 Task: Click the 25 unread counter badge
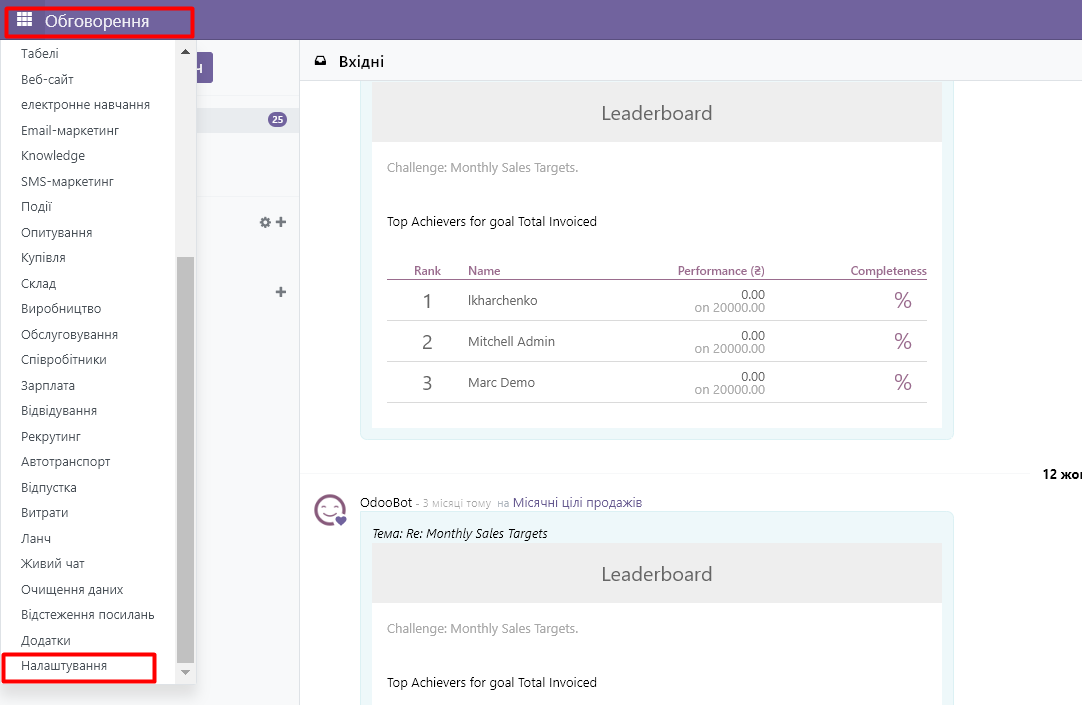pos(277,120)
